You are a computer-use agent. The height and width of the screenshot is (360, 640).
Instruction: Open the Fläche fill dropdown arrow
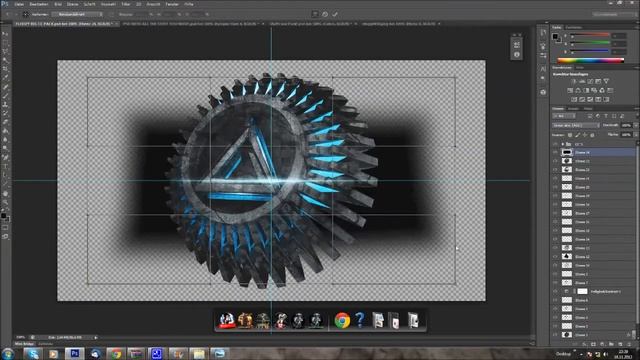pos(636,135)
